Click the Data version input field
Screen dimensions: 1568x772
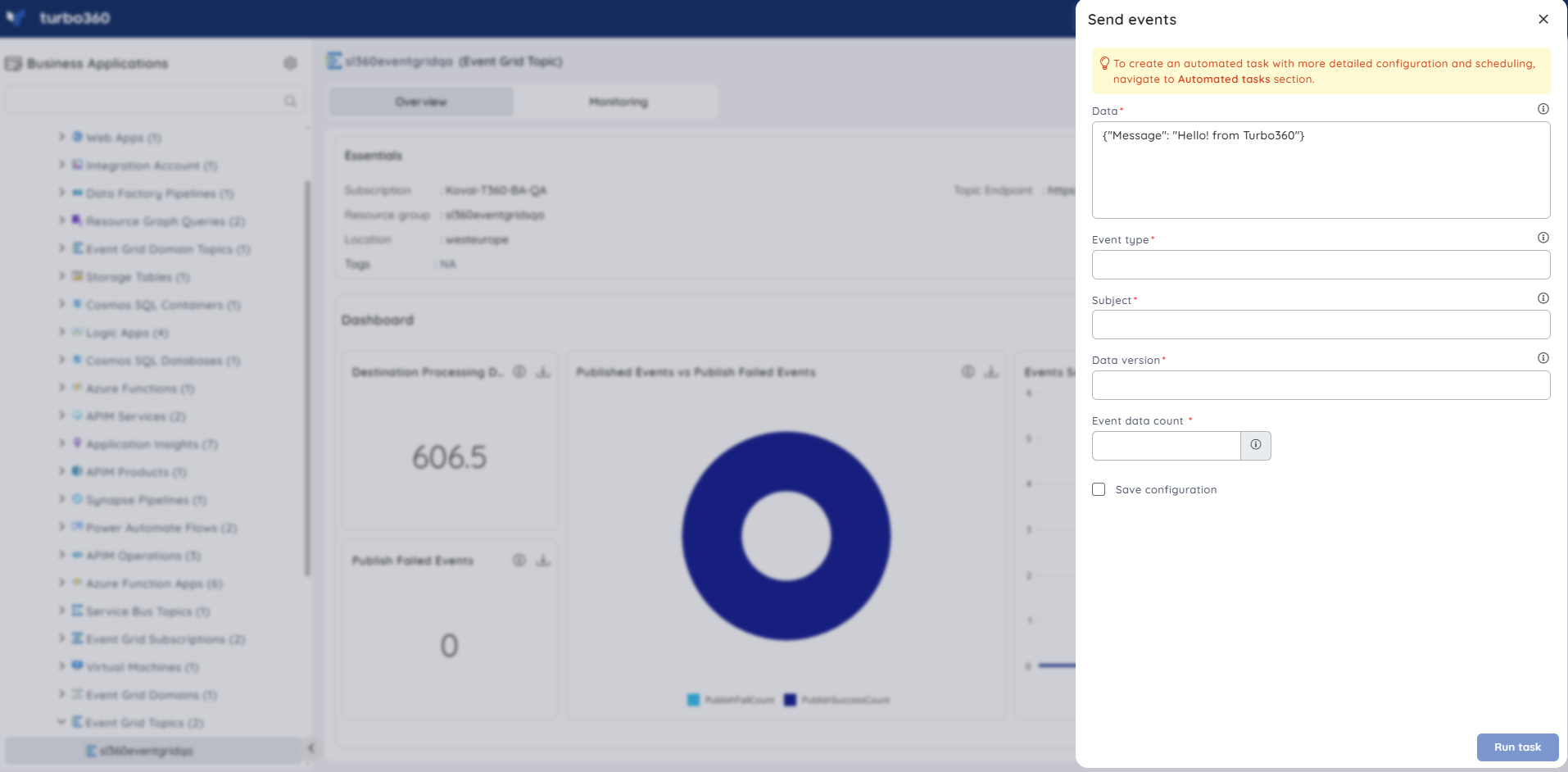(1321, 385)
